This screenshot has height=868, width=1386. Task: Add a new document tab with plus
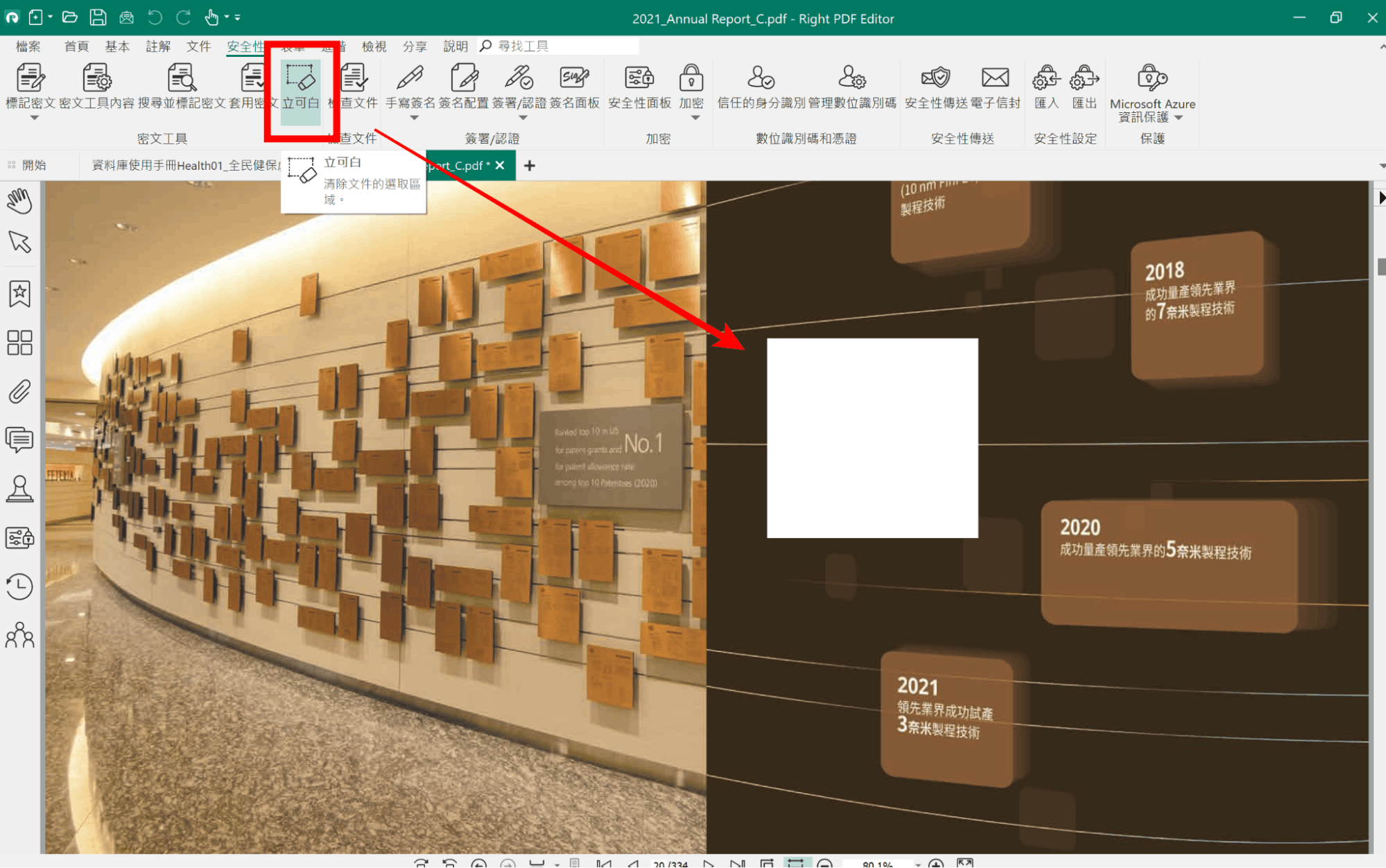530,166
